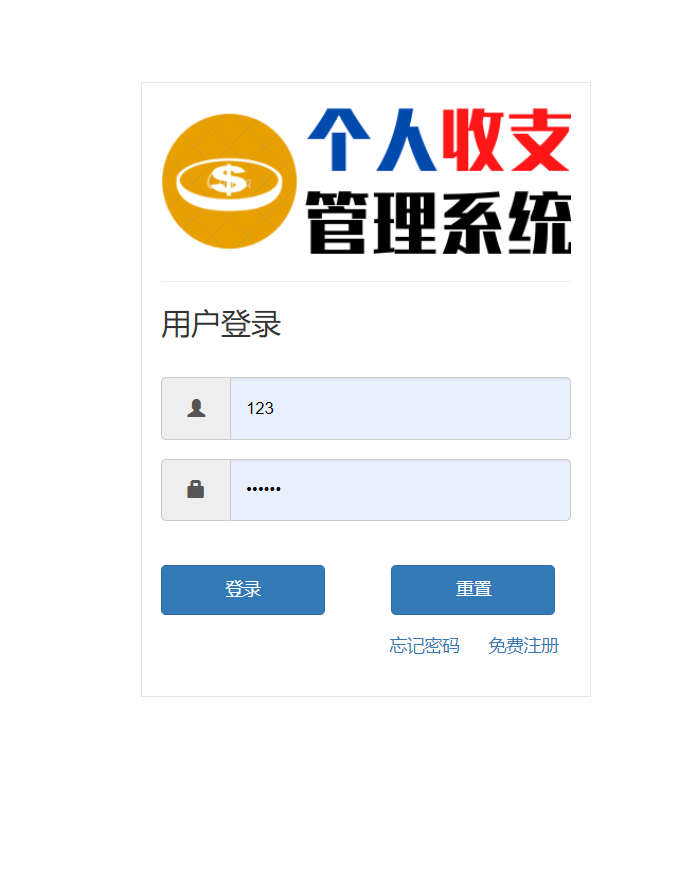Click the blue 个人 logo text

tap(372, 140)
